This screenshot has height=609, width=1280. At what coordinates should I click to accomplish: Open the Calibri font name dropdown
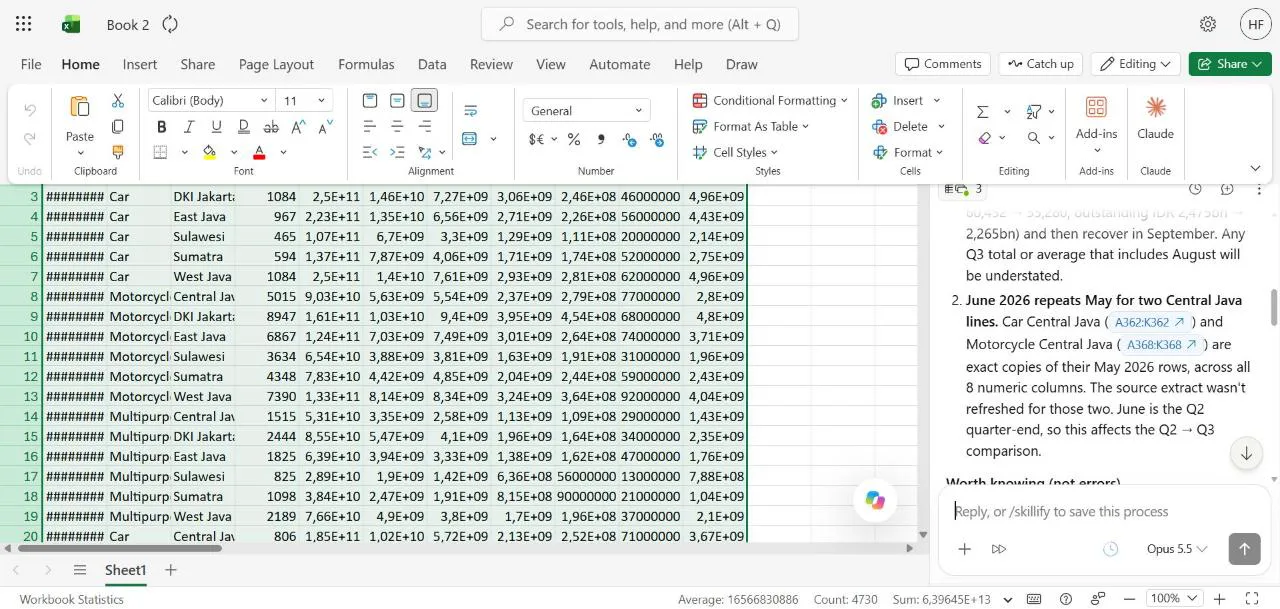(x=264, y=101)
